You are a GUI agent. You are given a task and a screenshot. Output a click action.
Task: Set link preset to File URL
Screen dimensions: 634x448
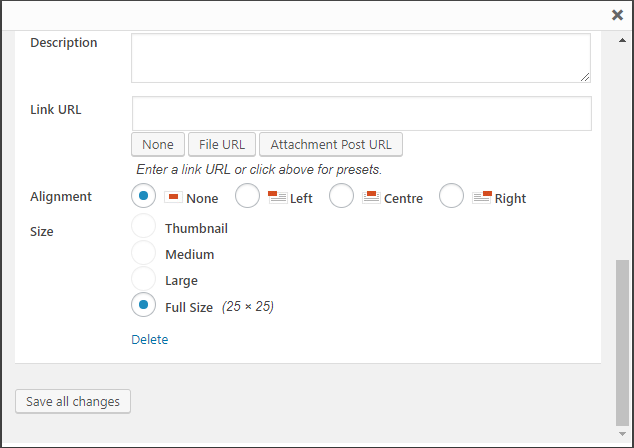point(222,144)
